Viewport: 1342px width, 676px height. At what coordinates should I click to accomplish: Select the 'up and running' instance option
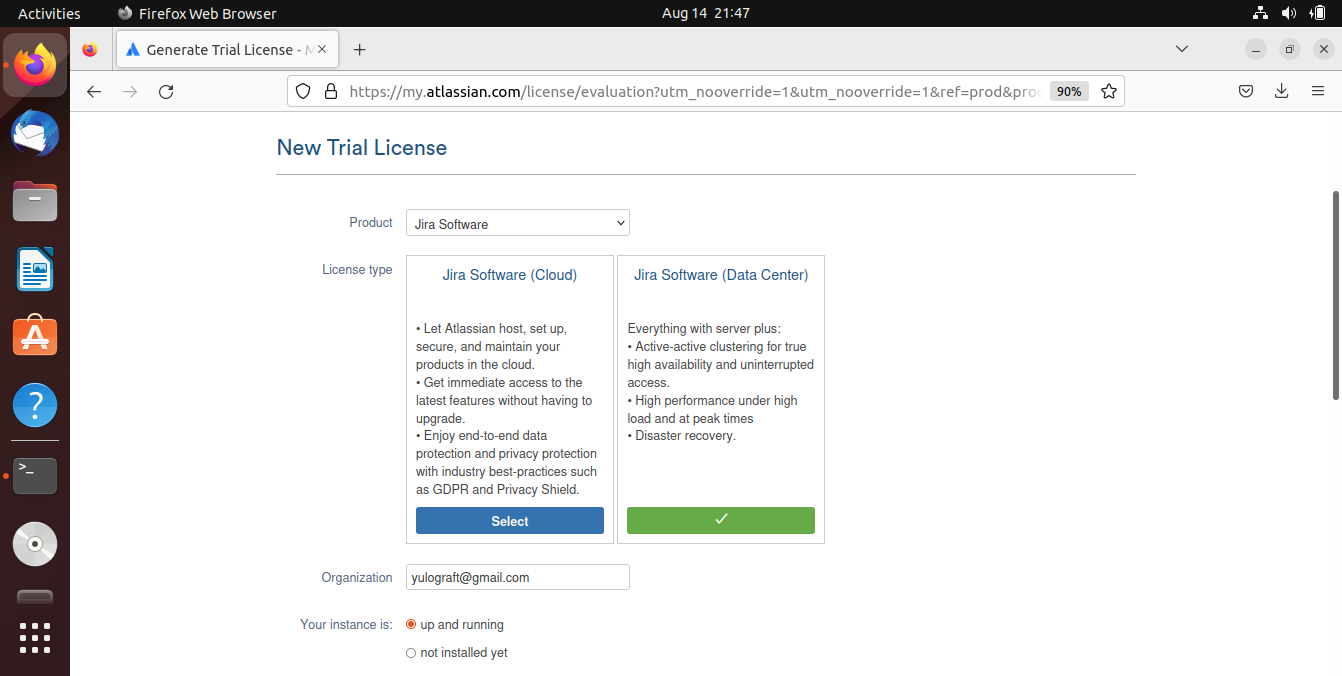[x=411, y=623]
